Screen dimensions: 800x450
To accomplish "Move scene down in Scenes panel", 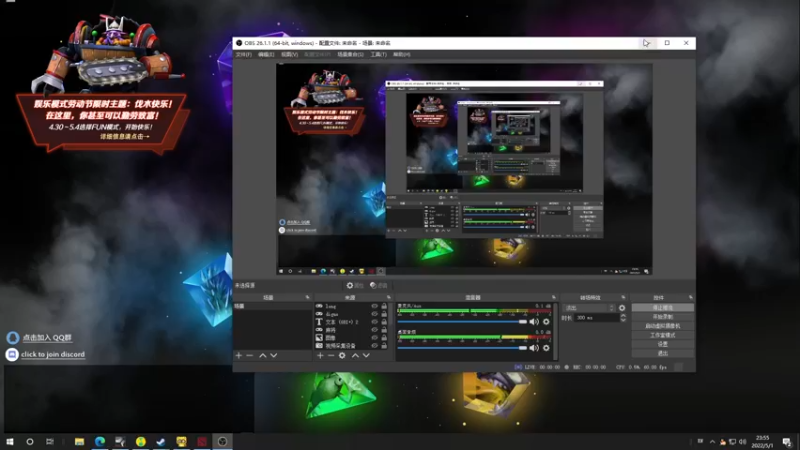I will tap(274, 355).
